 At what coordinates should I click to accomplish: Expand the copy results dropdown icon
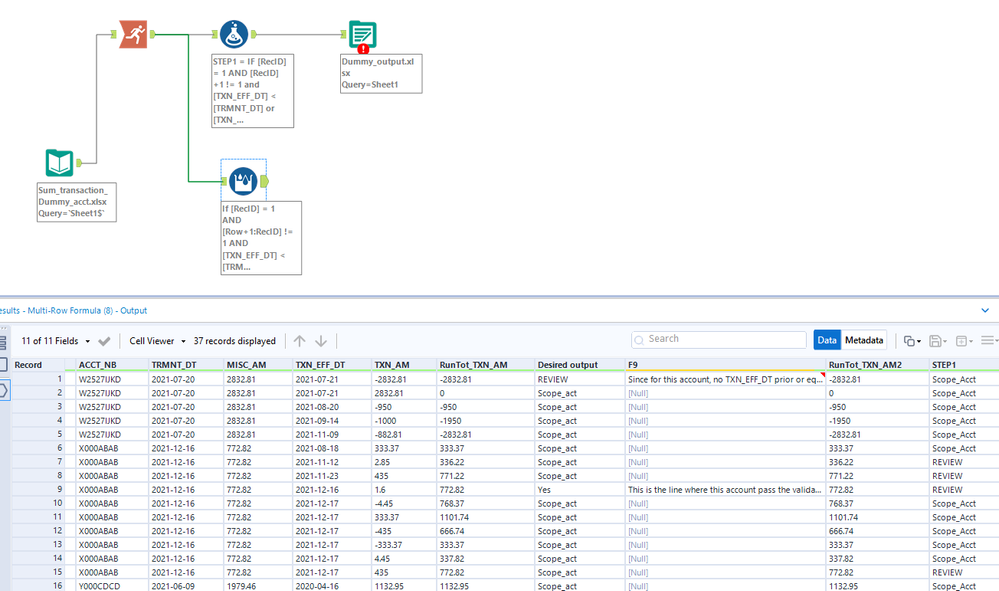(x=911, y=341)
